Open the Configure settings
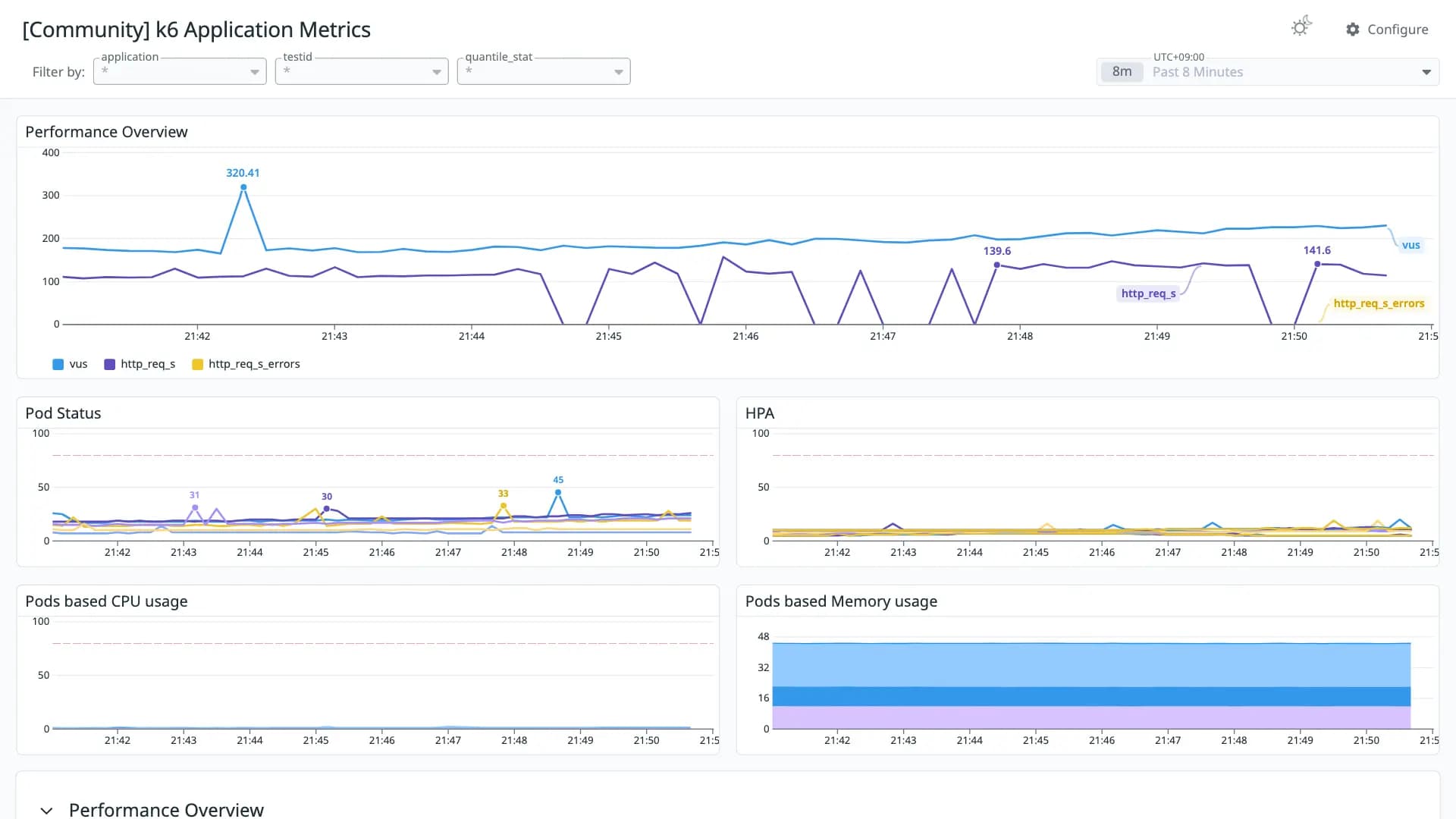 click(1387, 30)
